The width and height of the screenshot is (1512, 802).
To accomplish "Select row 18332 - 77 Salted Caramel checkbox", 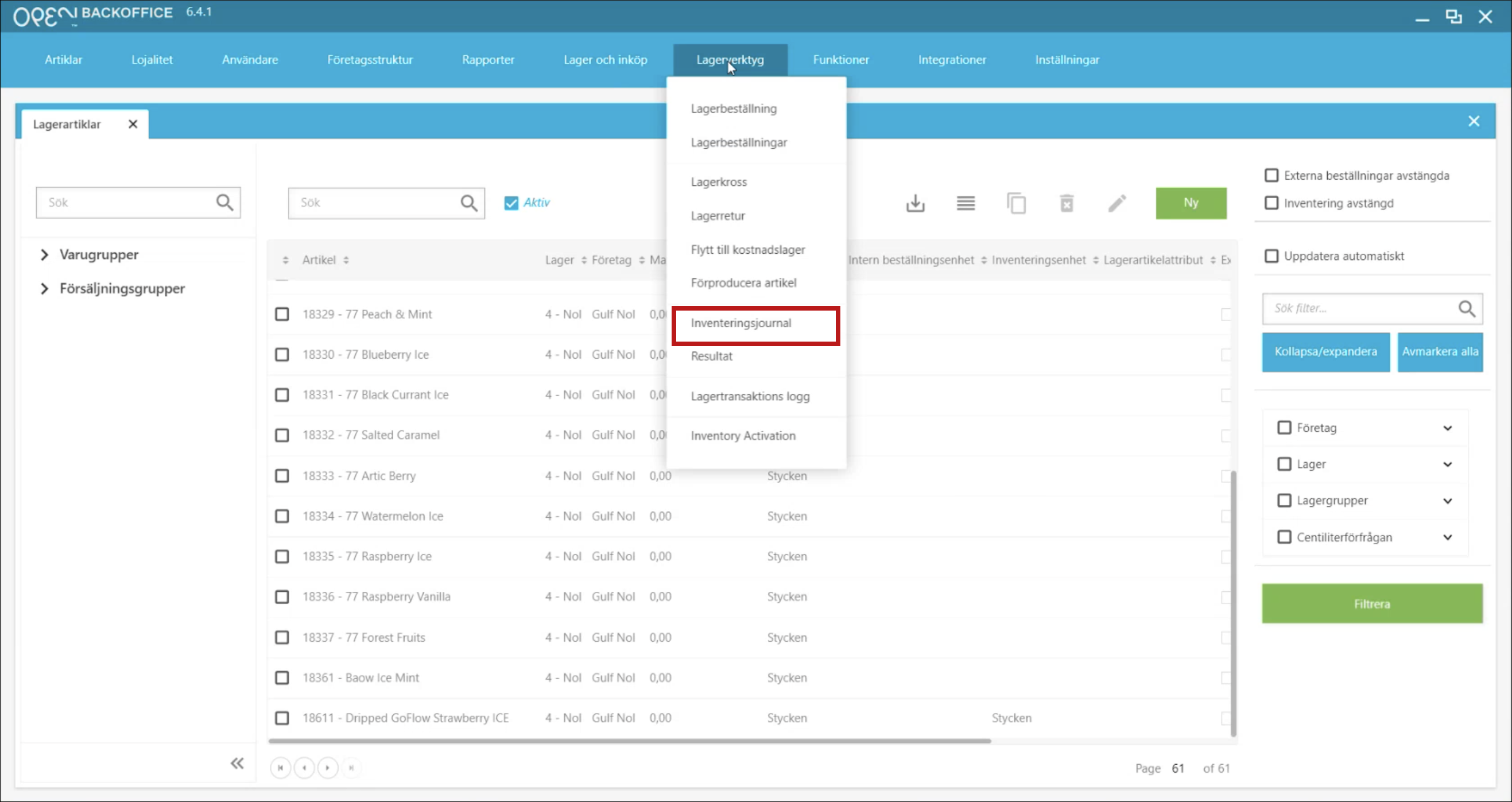I will pyautogui.click(x=282, y=435).
